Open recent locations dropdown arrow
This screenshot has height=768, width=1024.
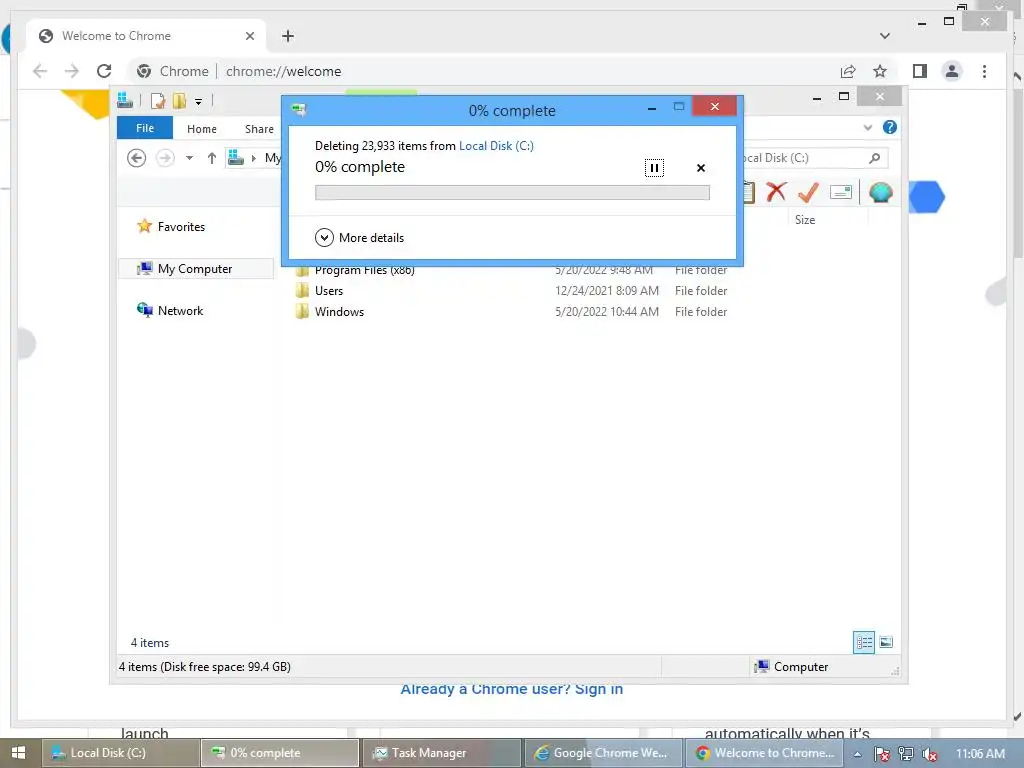(x=189, y=158)
